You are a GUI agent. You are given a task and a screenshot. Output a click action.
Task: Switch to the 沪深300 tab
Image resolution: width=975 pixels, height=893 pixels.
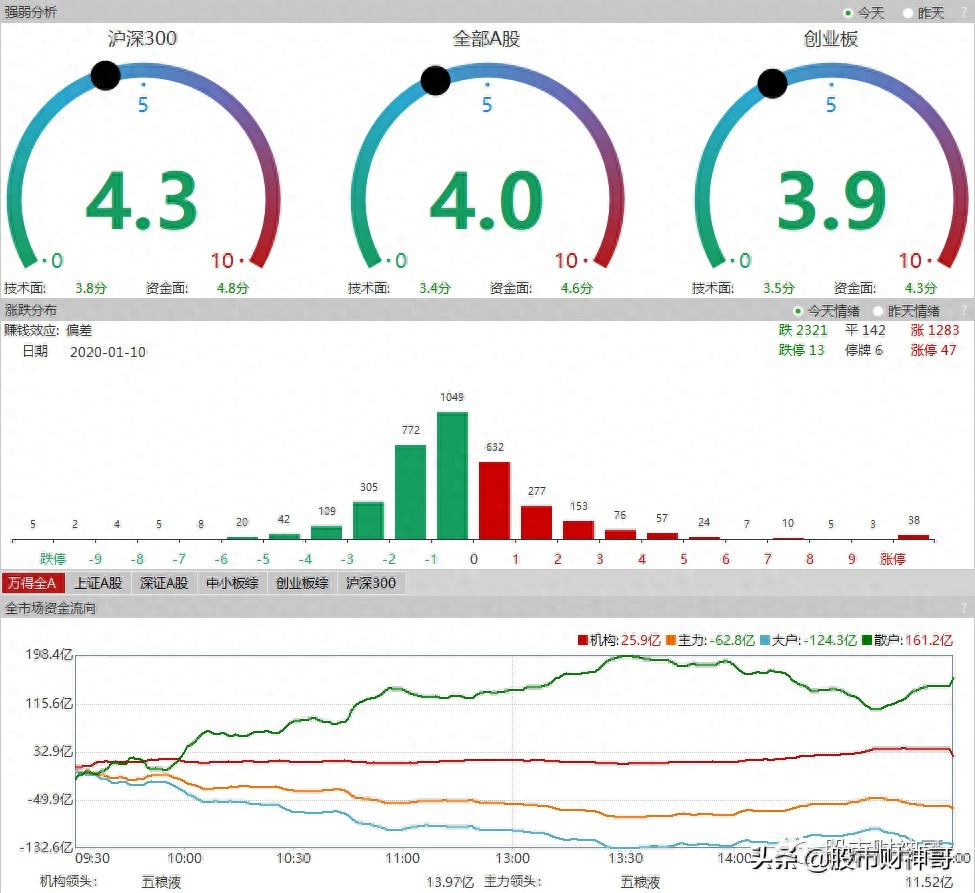pyautogui.click(x=371, y=583)
